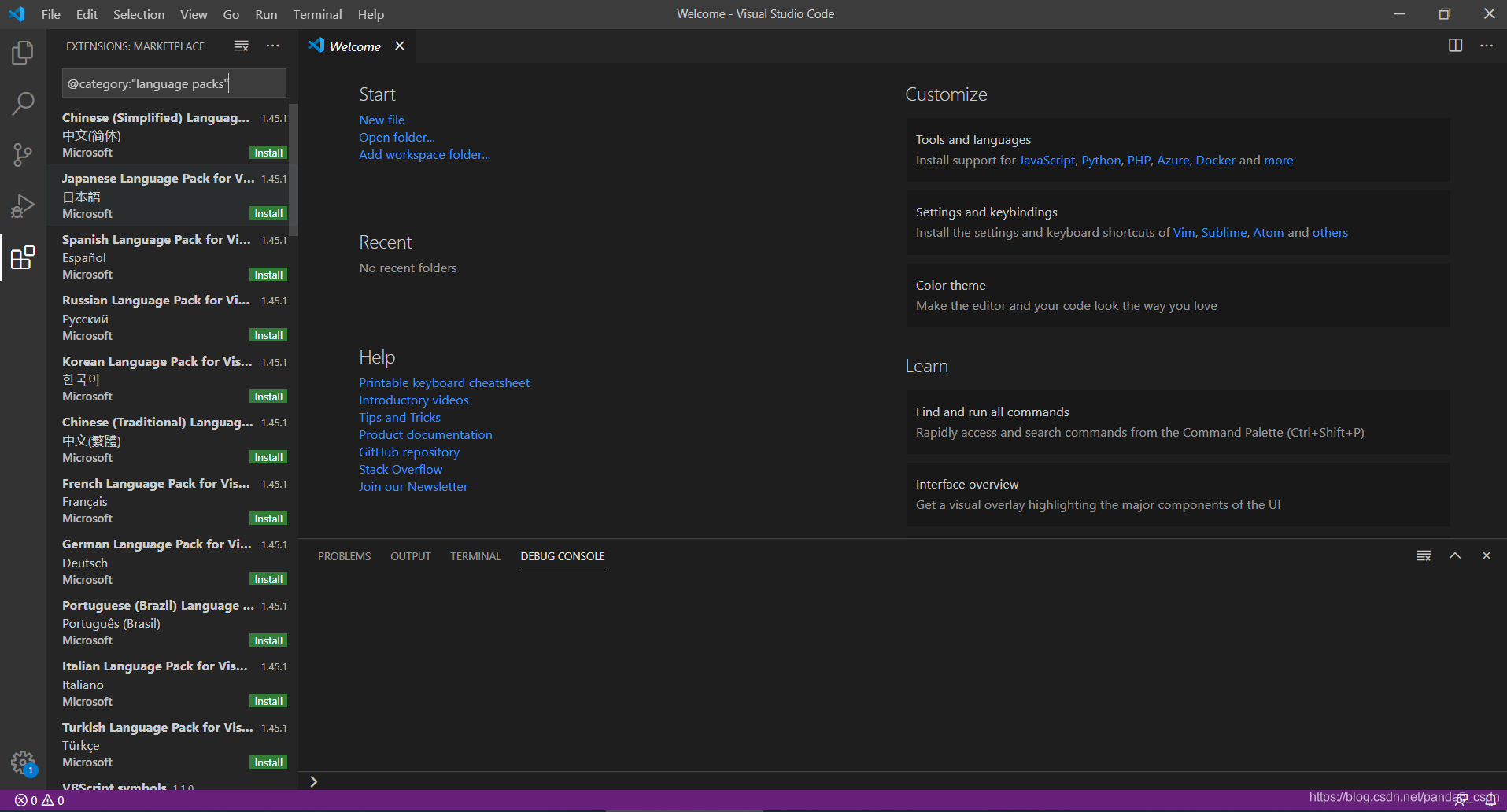Open the Run and Debug view
The image size is (1507, 812).
click(23, 205)
